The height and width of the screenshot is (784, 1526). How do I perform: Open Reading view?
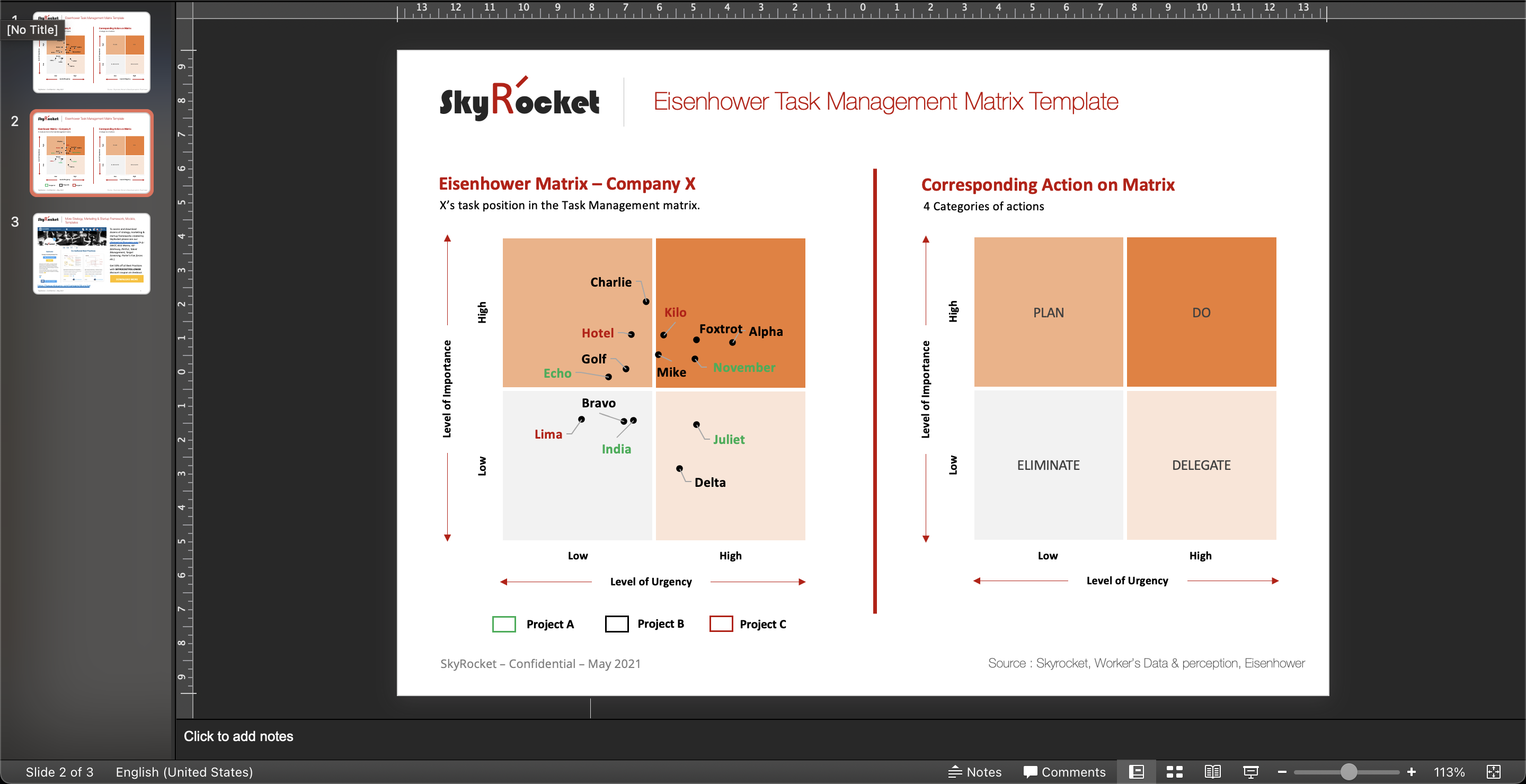click(1213, 772)
